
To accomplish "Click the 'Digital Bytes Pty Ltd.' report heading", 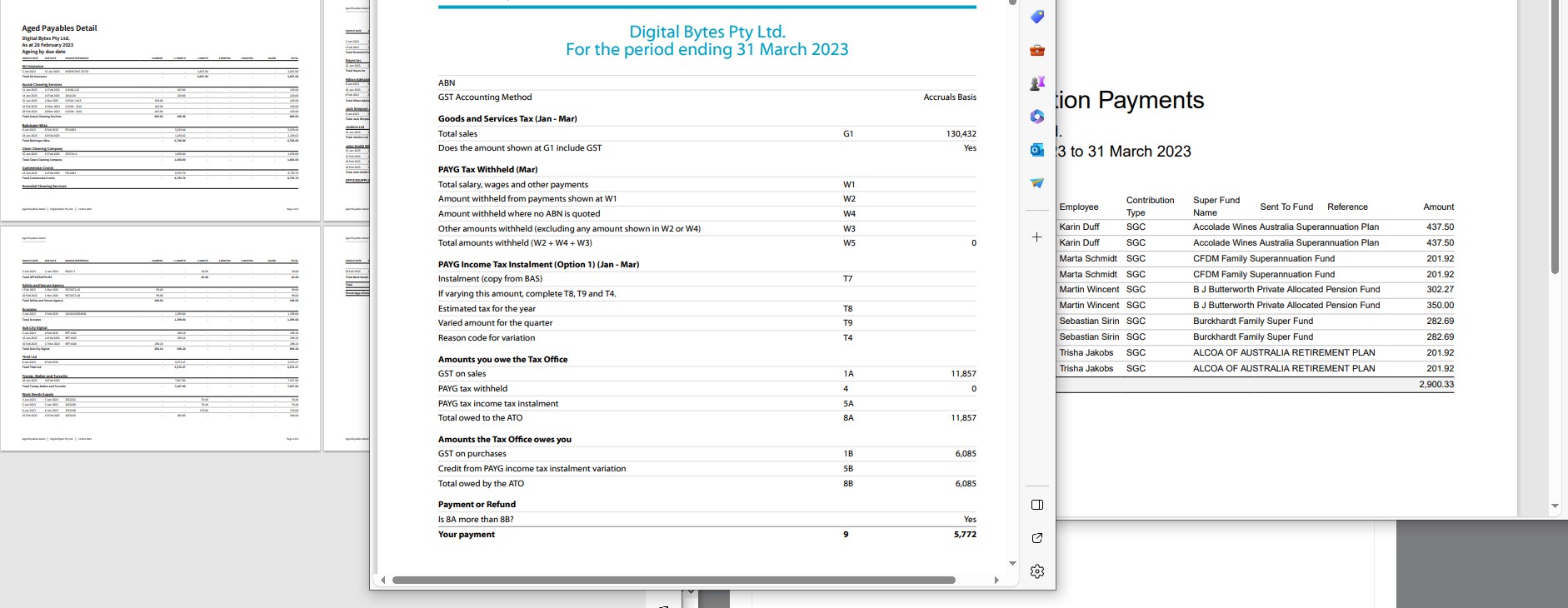I will click(x=707, y=32).
